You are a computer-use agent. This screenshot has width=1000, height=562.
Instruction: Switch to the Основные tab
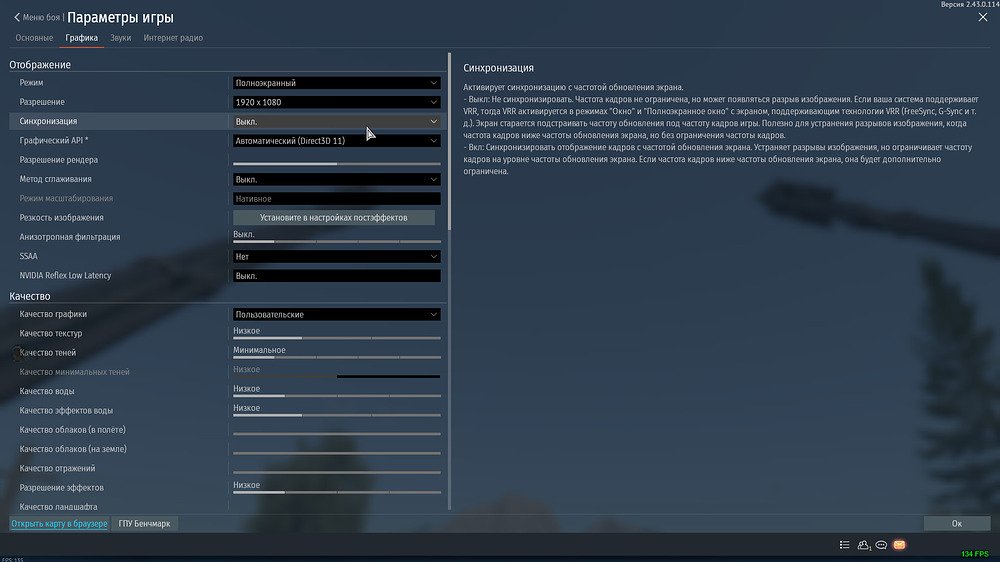point(34,38)
